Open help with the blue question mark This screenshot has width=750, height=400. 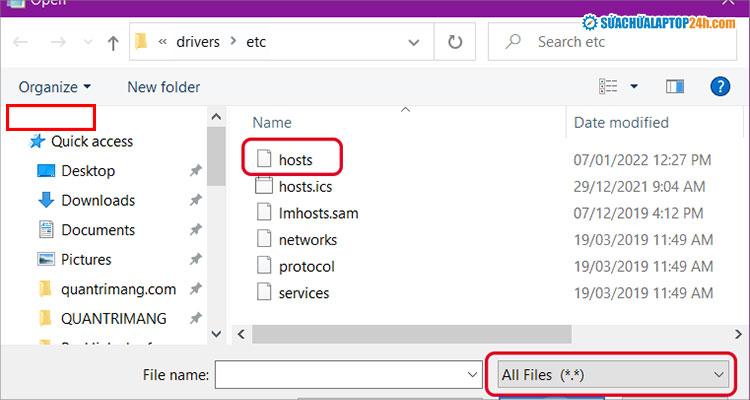pyautogui.click(x=720, y=87)
